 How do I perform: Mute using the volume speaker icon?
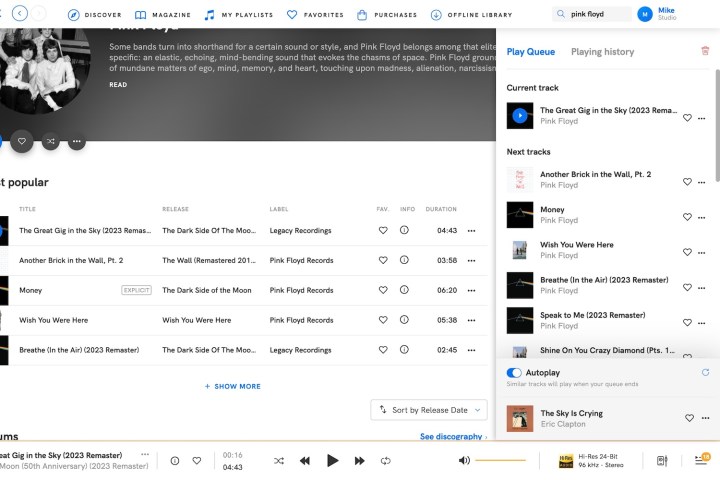[x=464, y=461]
